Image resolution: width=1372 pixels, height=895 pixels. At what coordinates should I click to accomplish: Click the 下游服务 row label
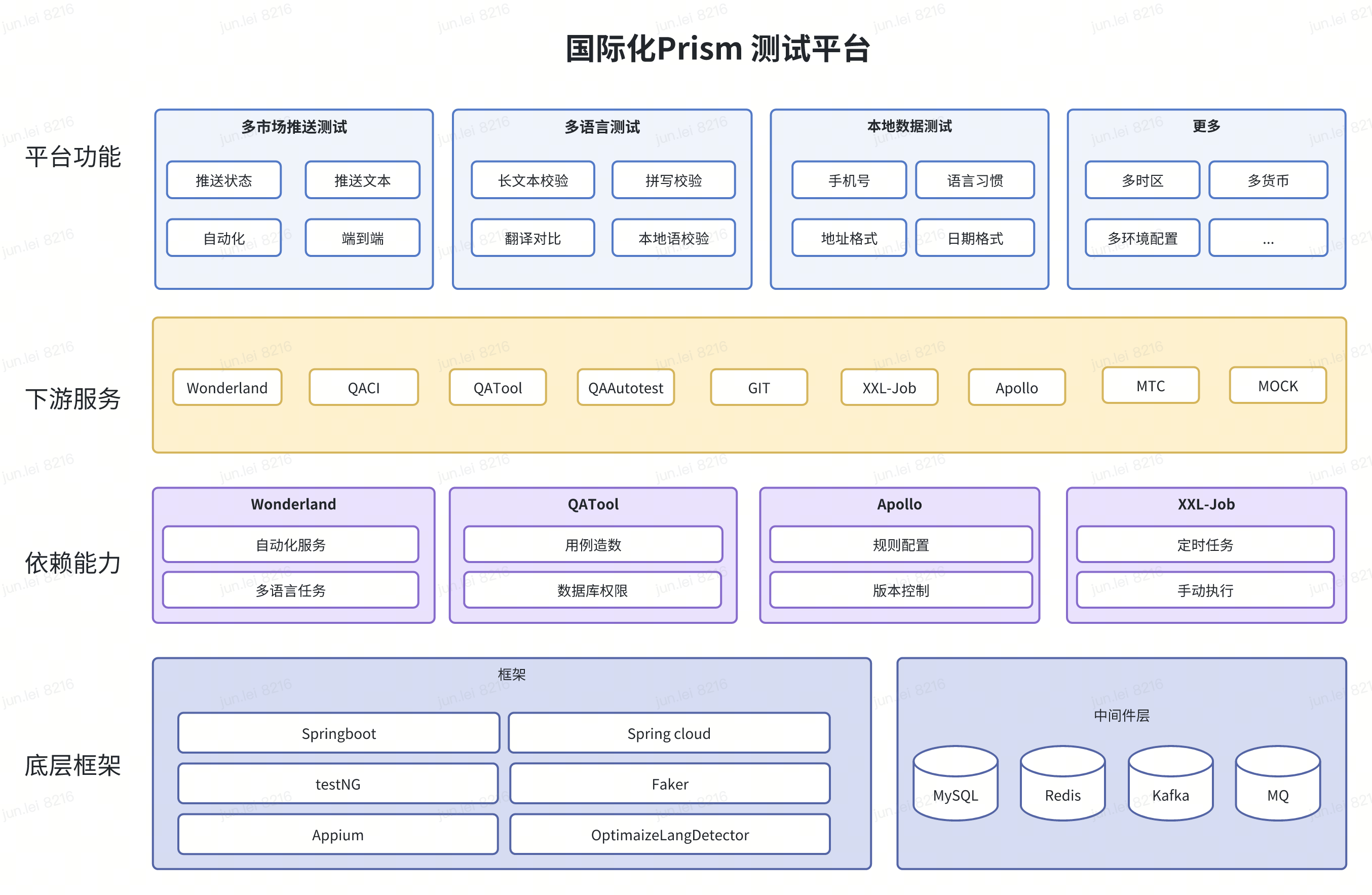pyautogui.click(x=72, y=398)
